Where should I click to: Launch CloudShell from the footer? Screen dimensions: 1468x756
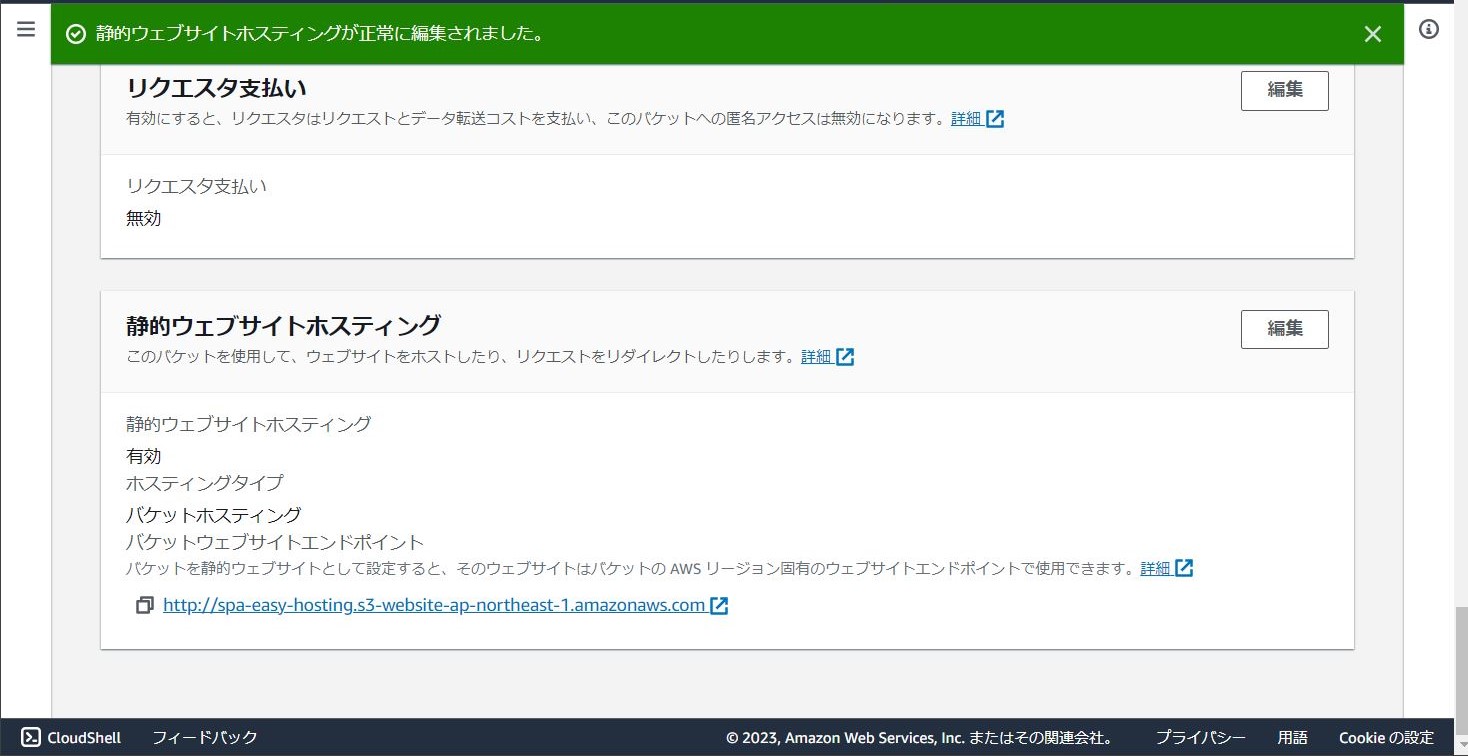(x=71, y=737)
